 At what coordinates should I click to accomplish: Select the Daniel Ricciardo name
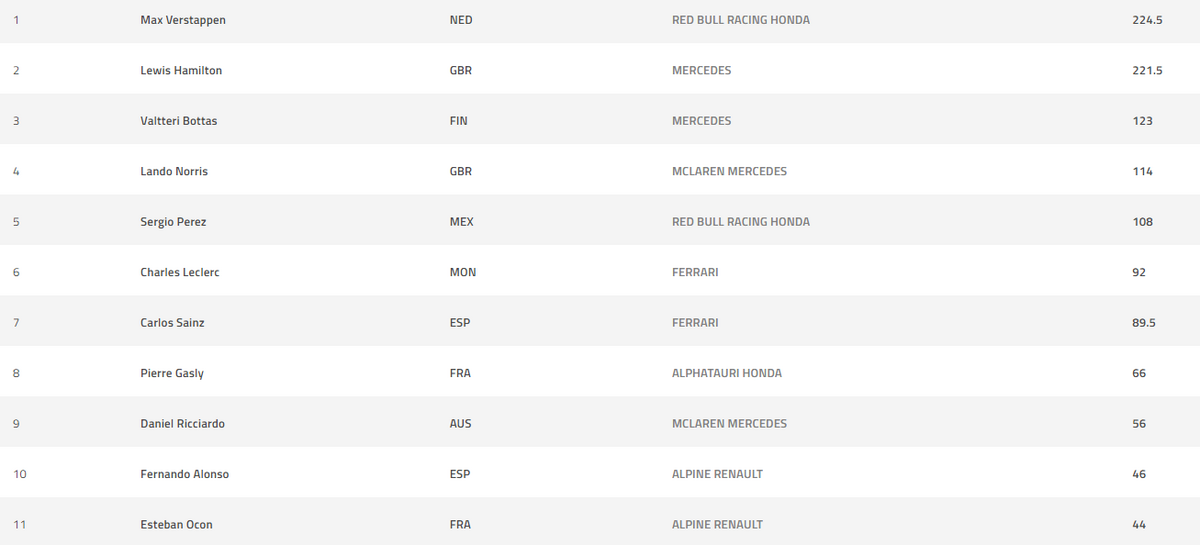182,424
